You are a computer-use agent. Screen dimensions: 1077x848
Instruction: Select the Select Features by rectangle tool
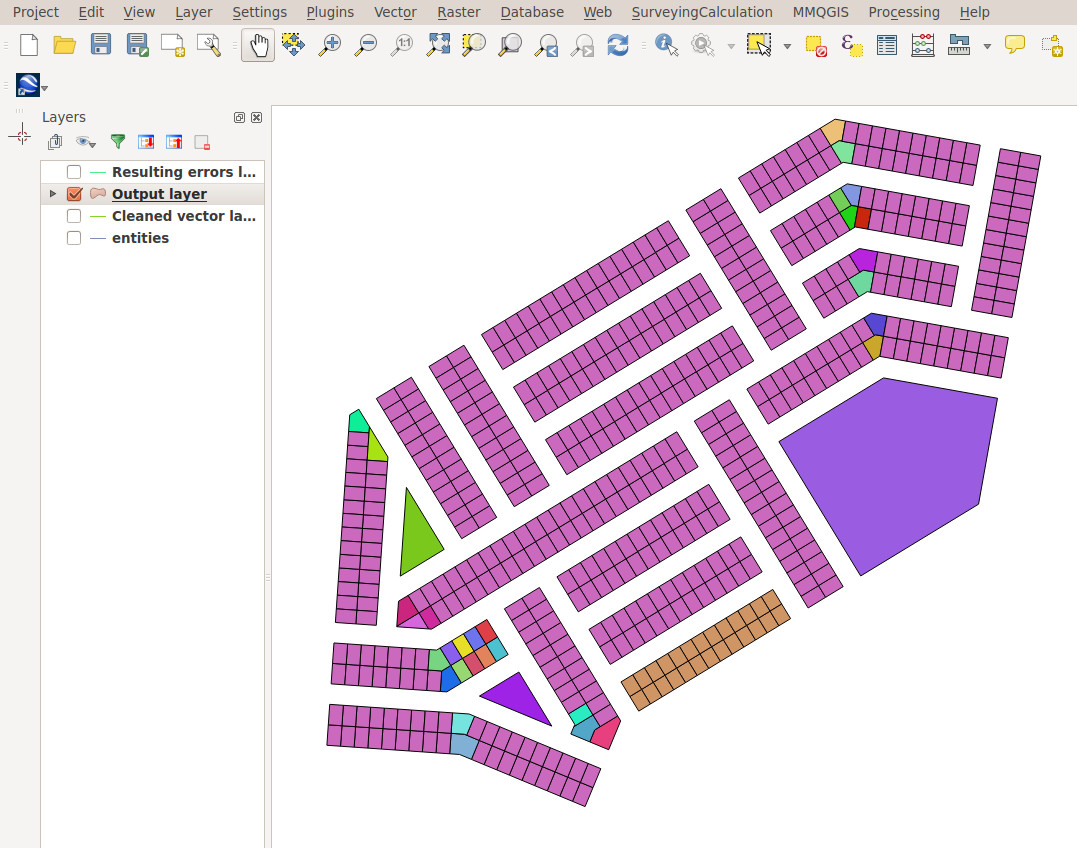tap(759, 45)
